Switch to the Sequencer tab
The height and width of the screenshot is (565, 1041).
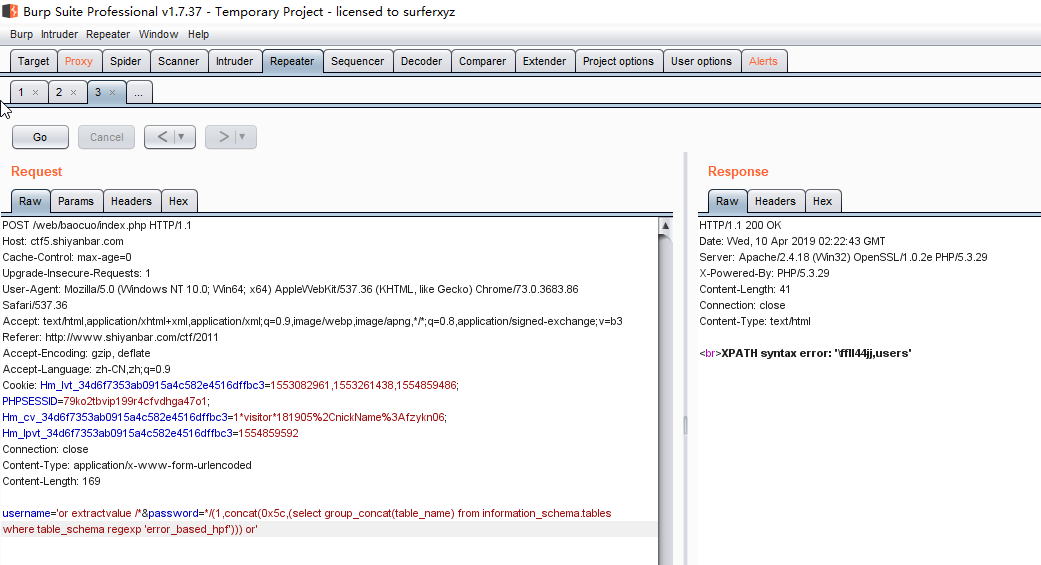click(x=357, y=61)
